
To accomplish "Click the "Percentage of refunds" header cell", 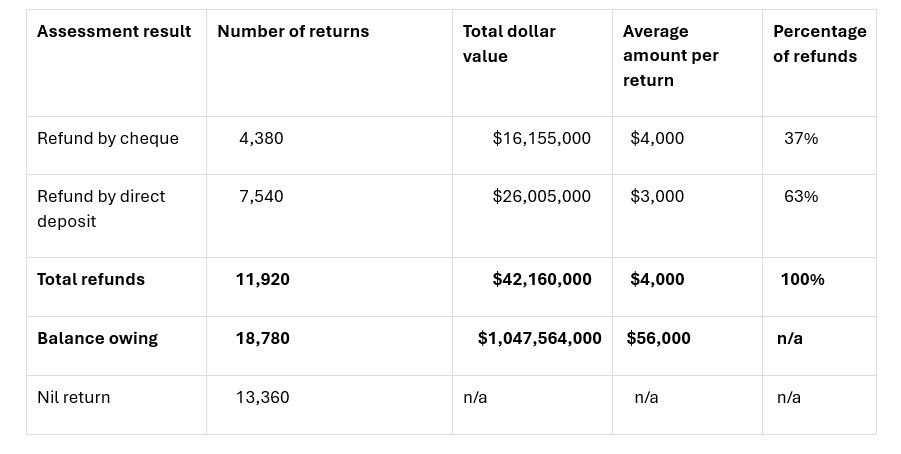I will coord(819,44).
